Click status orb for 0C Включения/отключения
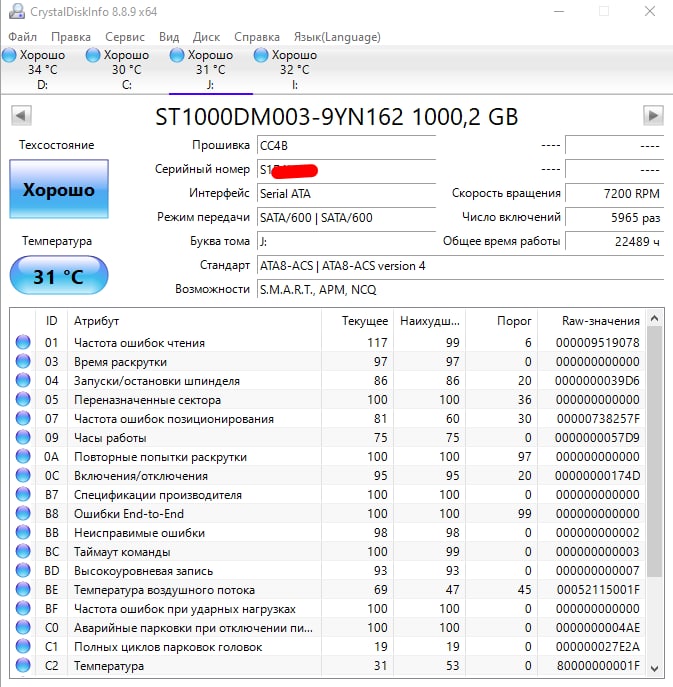 tap(23, 475)
